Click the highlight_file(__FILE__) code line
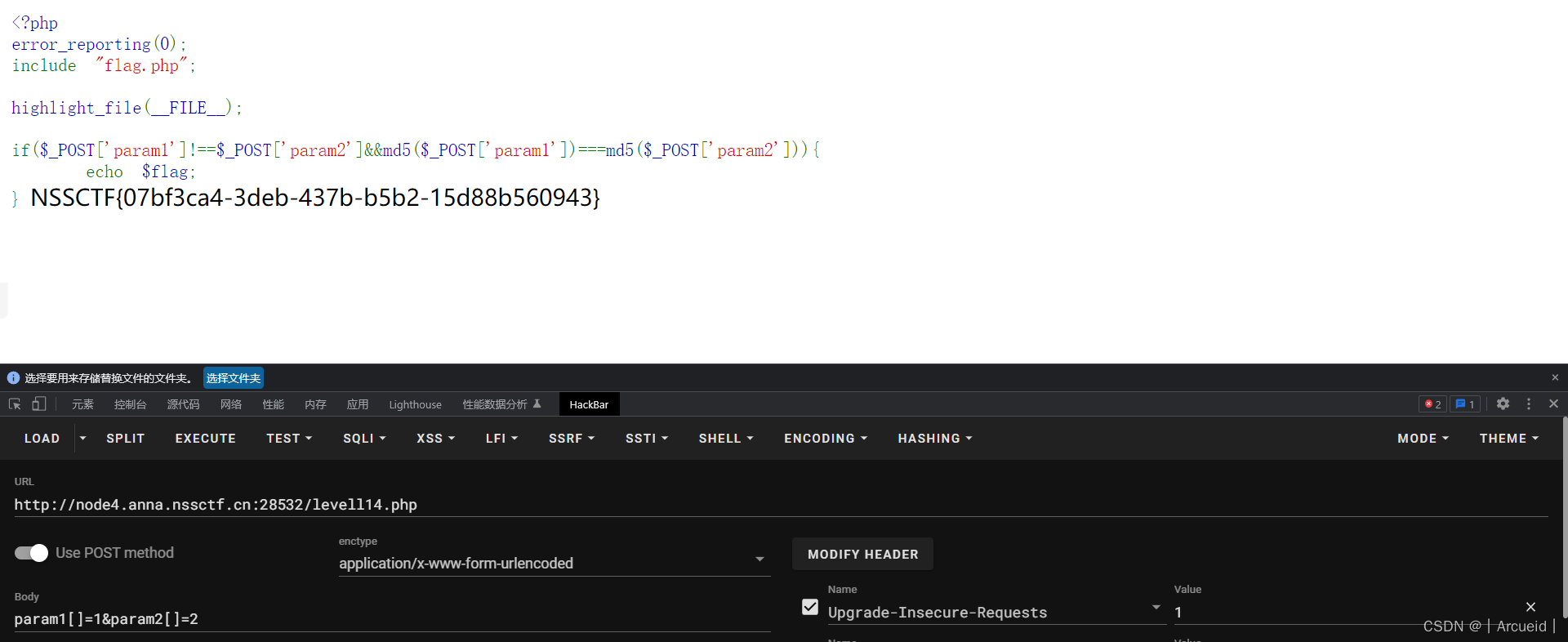The width and height of the screenshot is (1568, 642). [x=127, y=108]
